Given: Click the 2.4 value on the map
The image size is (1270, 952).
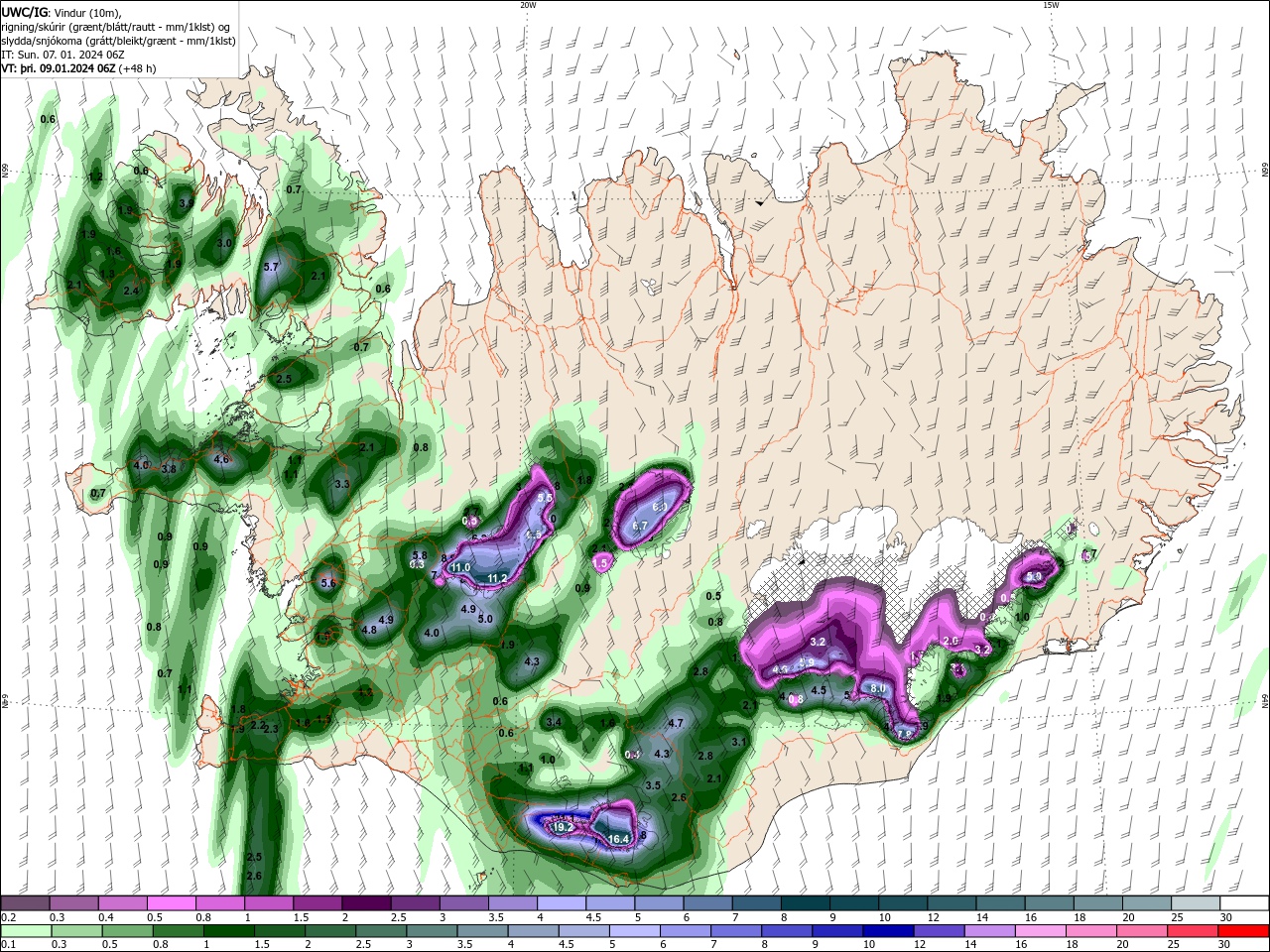Looking at the screenshot, I should point(131,291).
